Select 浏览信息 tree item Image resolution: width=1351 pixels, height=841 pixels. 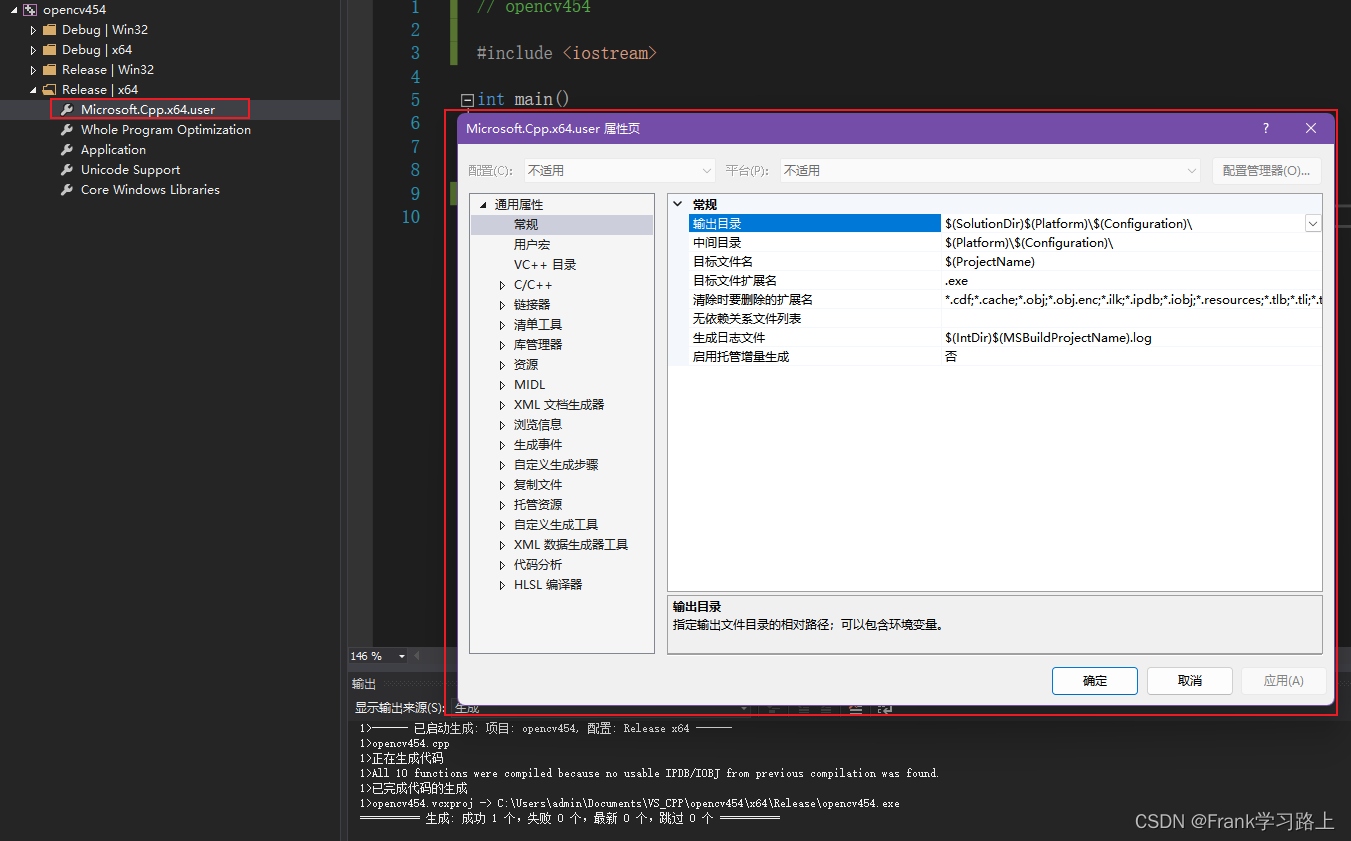coord(538,425)
